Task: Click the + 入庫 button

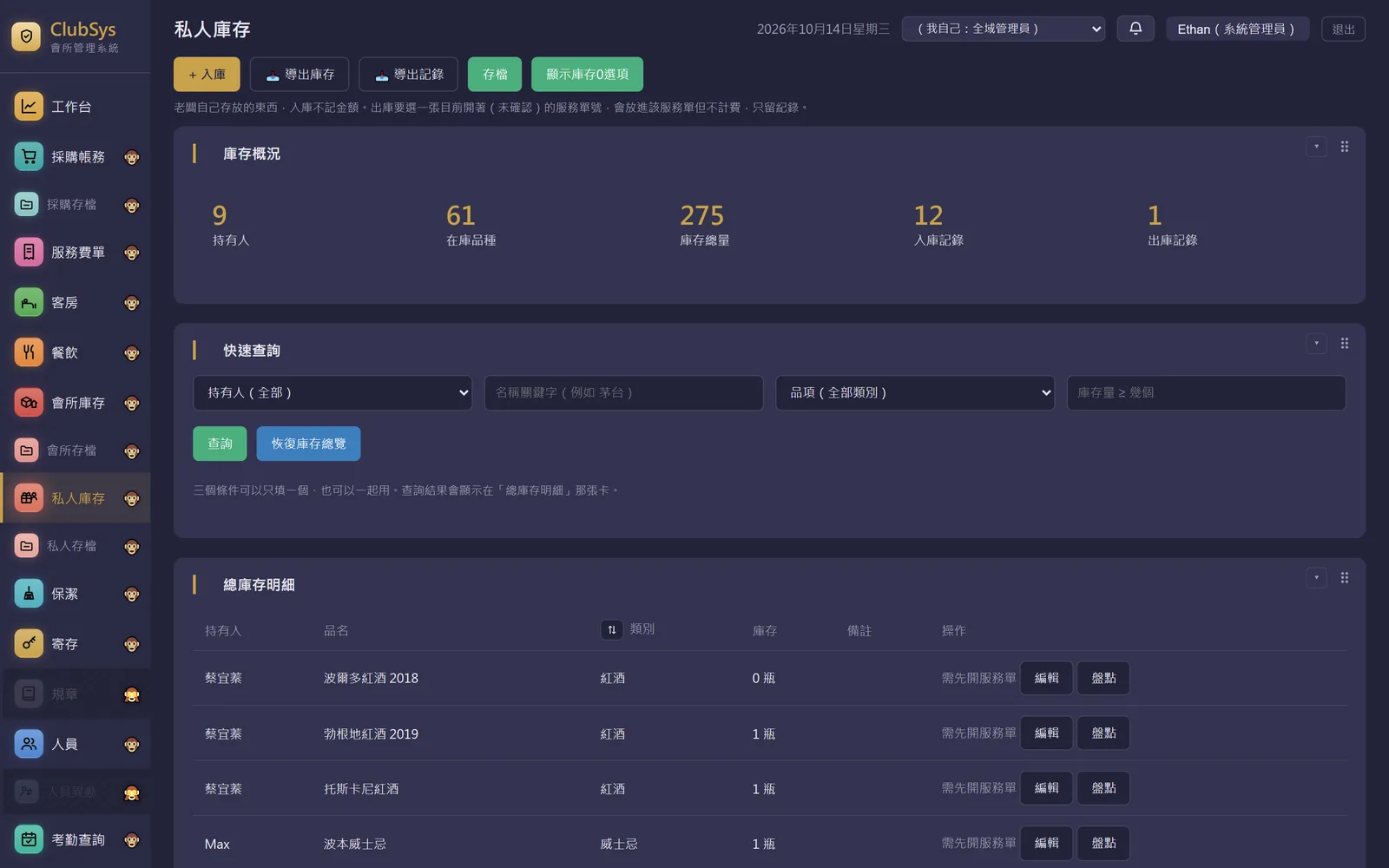Action: [207, 75]
